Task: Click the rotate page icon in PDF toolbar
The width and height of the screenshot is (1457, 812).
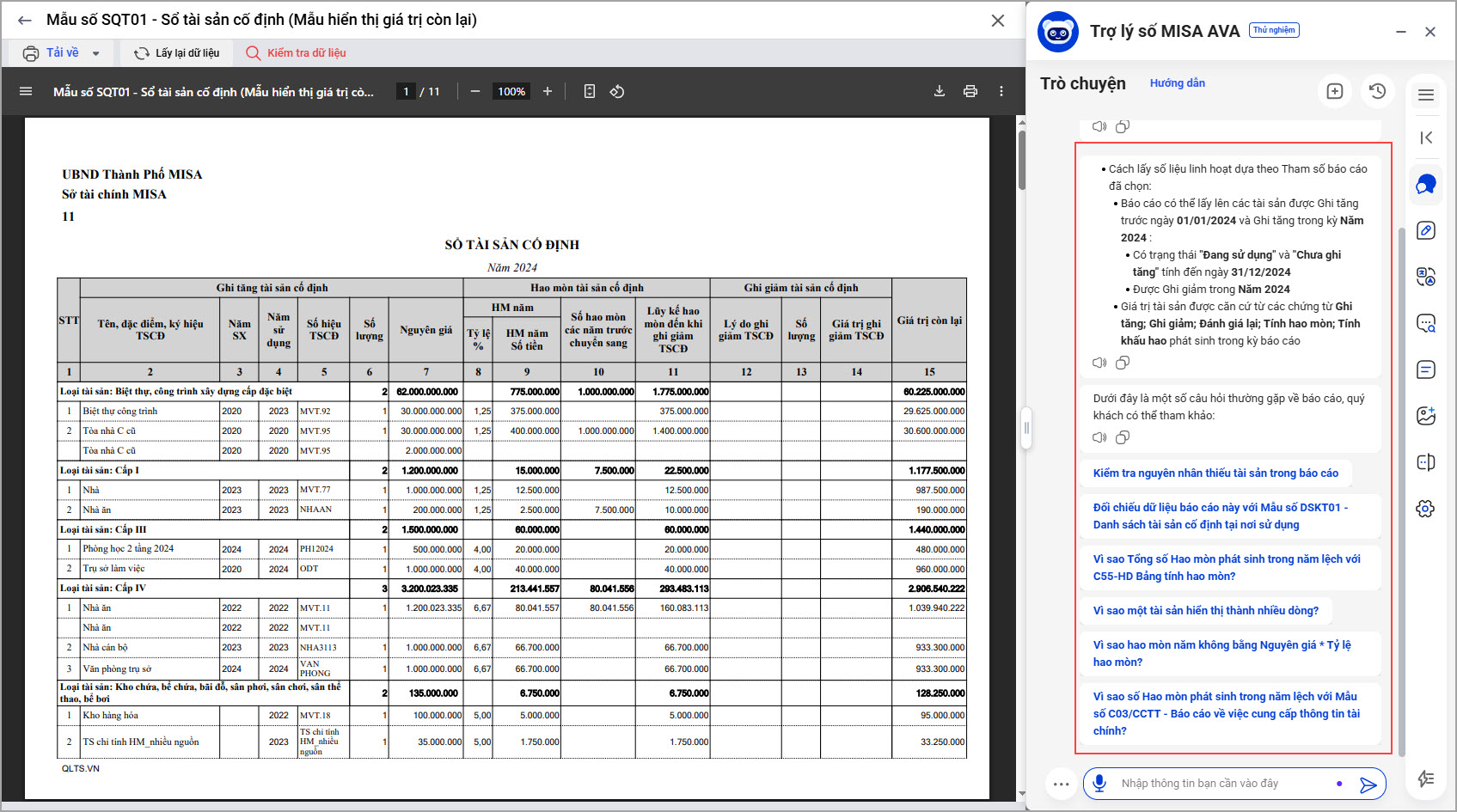Action: pos(617,91)
